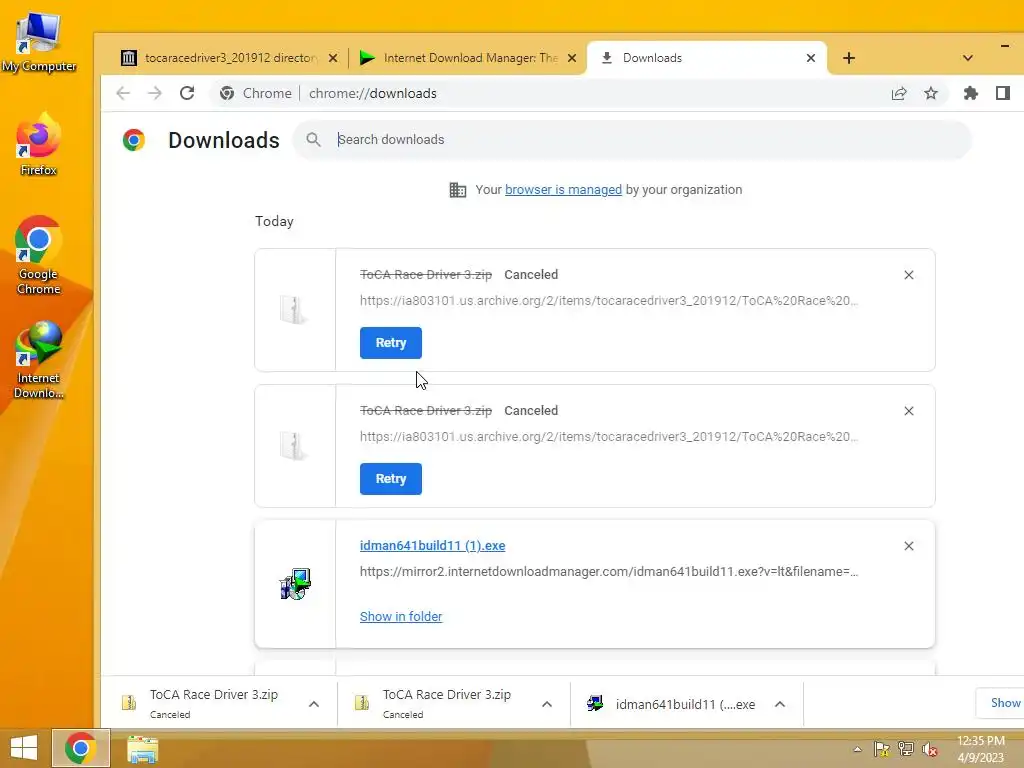Bookmark this tab with the star icon
Viewport: 1024px width, 768px height.
[931, 93]
